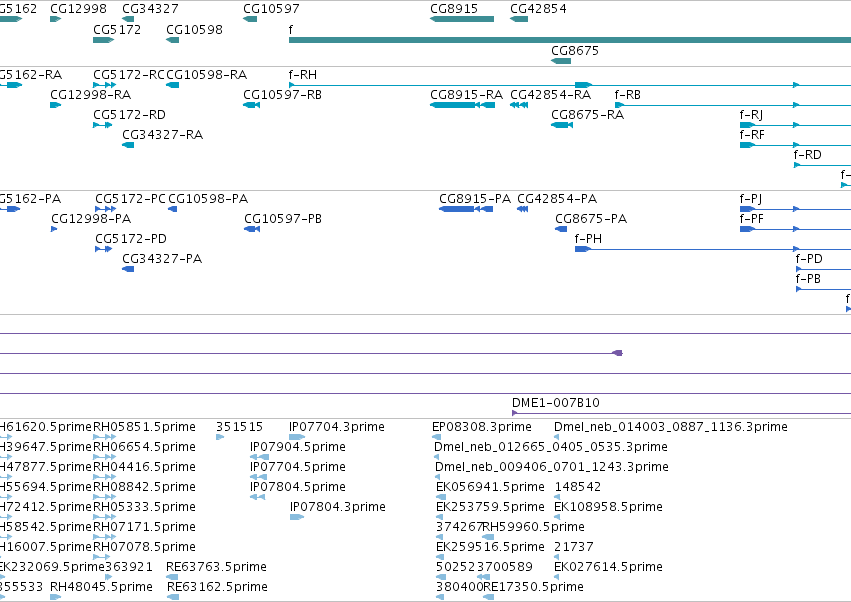This screenshot has width=851, height=602.
Task: Open the gene label "CG8675"
Action: coord(575,50)
